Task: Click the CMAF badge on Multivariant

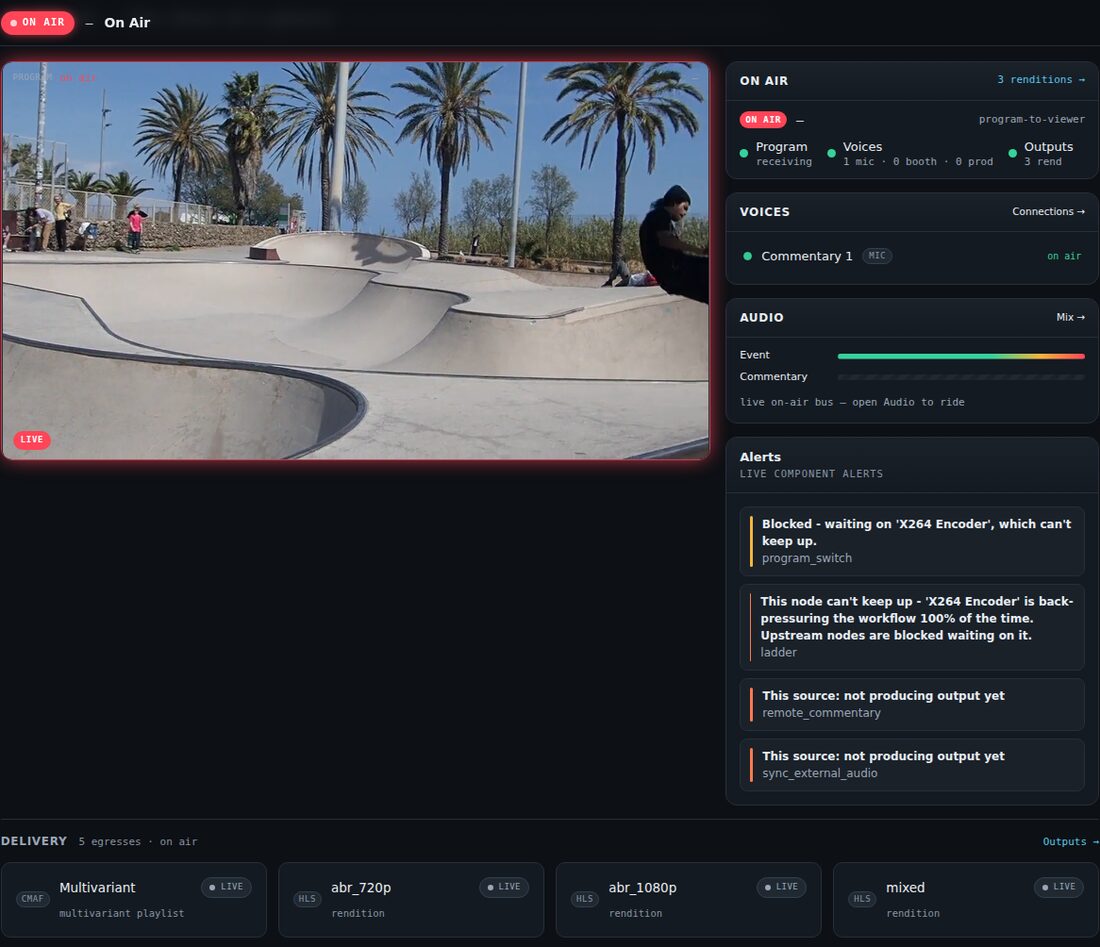Action: coord(32,899)
